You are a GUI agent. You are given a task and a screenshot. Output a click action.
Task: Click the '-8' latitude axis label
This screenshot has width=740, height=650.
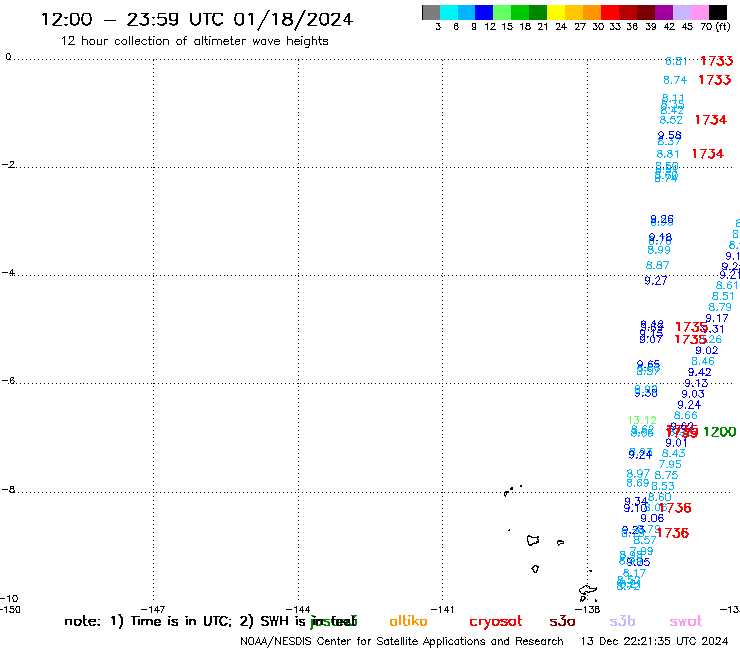pos(8,490)
